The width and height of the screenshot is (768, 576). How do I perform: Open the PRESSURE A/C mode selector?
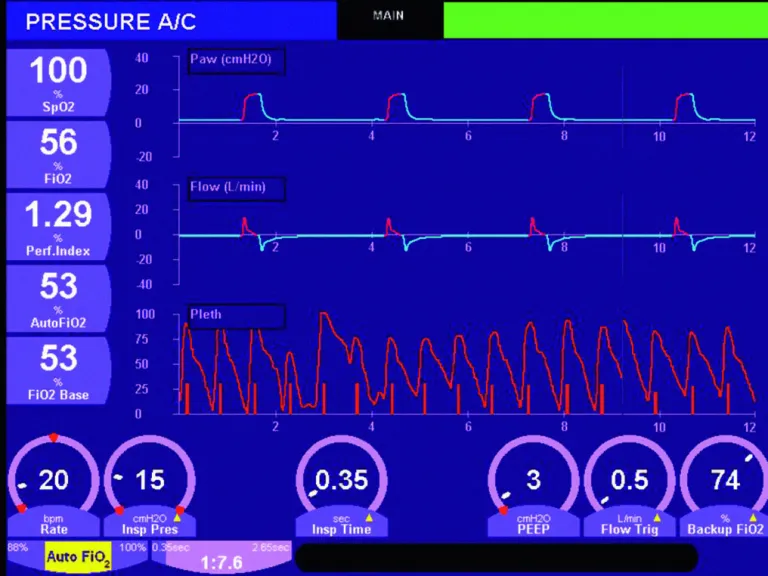click(168, 20)
